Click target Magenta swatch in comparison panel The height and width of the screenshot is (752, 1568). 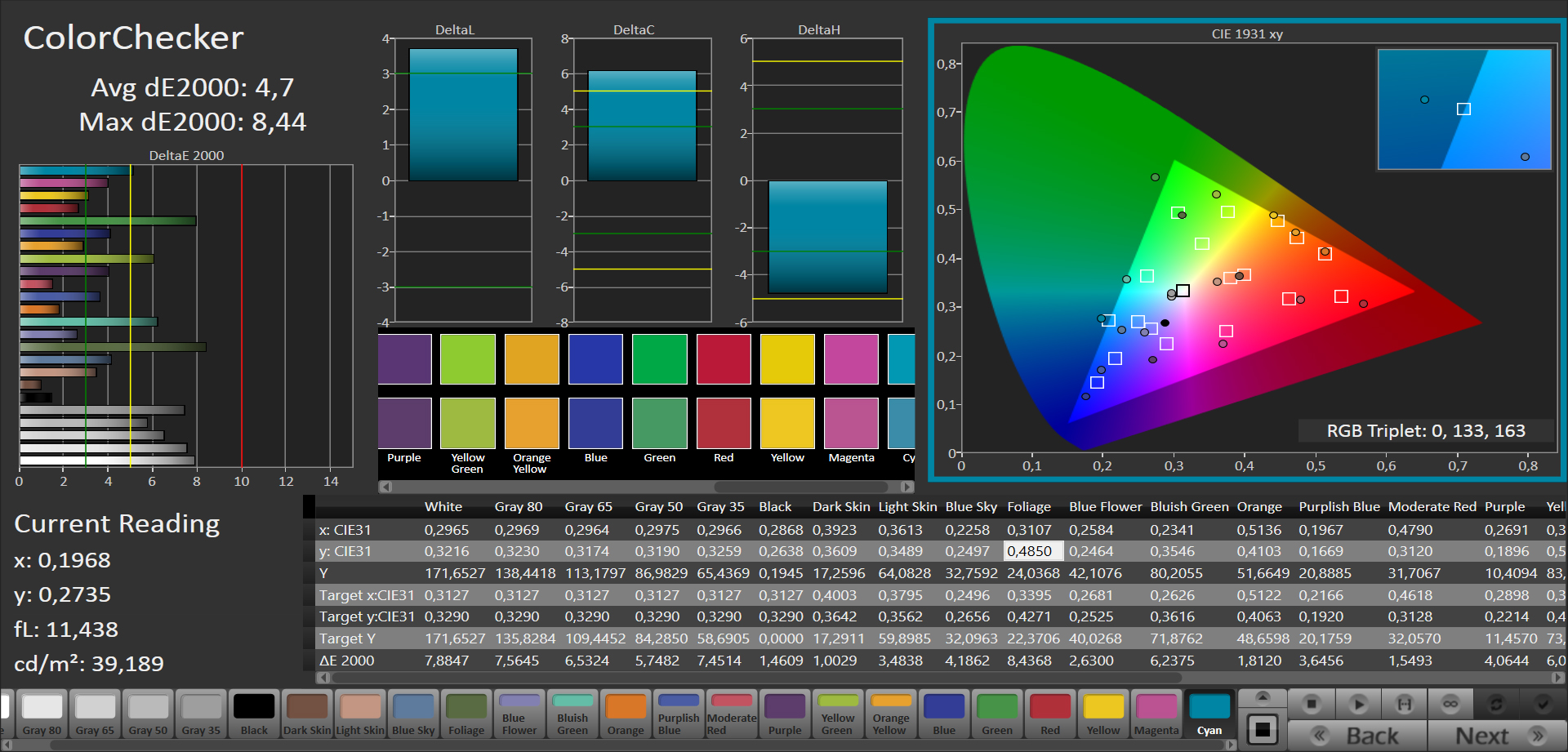click(851, 423)
